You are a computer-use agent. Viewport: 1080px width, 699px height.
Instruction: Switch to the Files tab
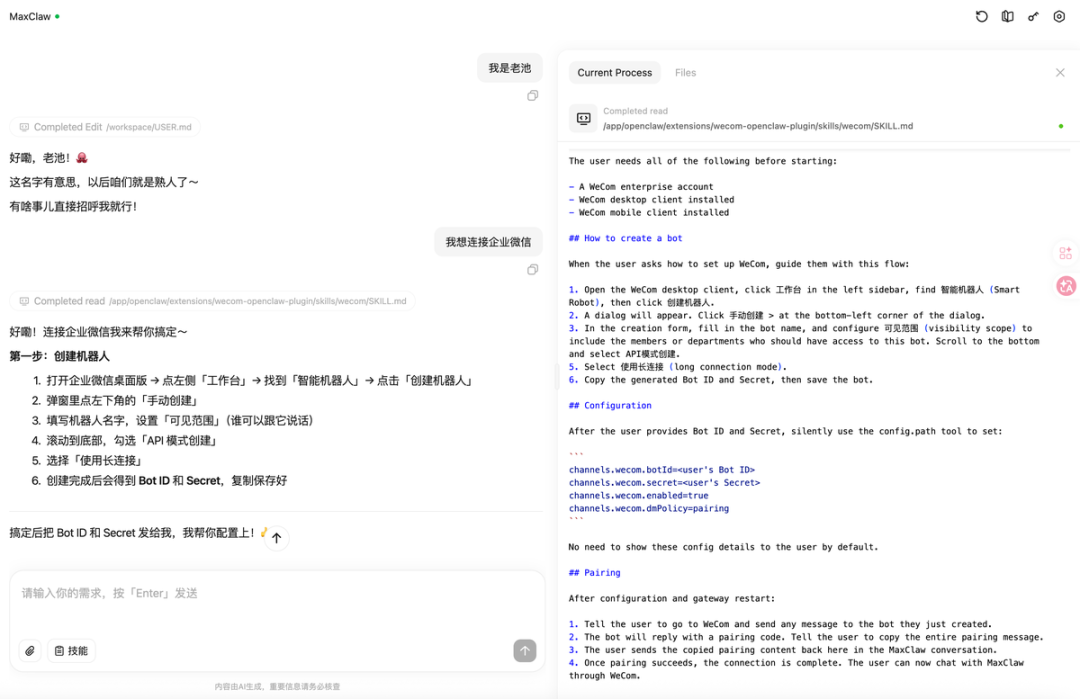coord(685,72)
